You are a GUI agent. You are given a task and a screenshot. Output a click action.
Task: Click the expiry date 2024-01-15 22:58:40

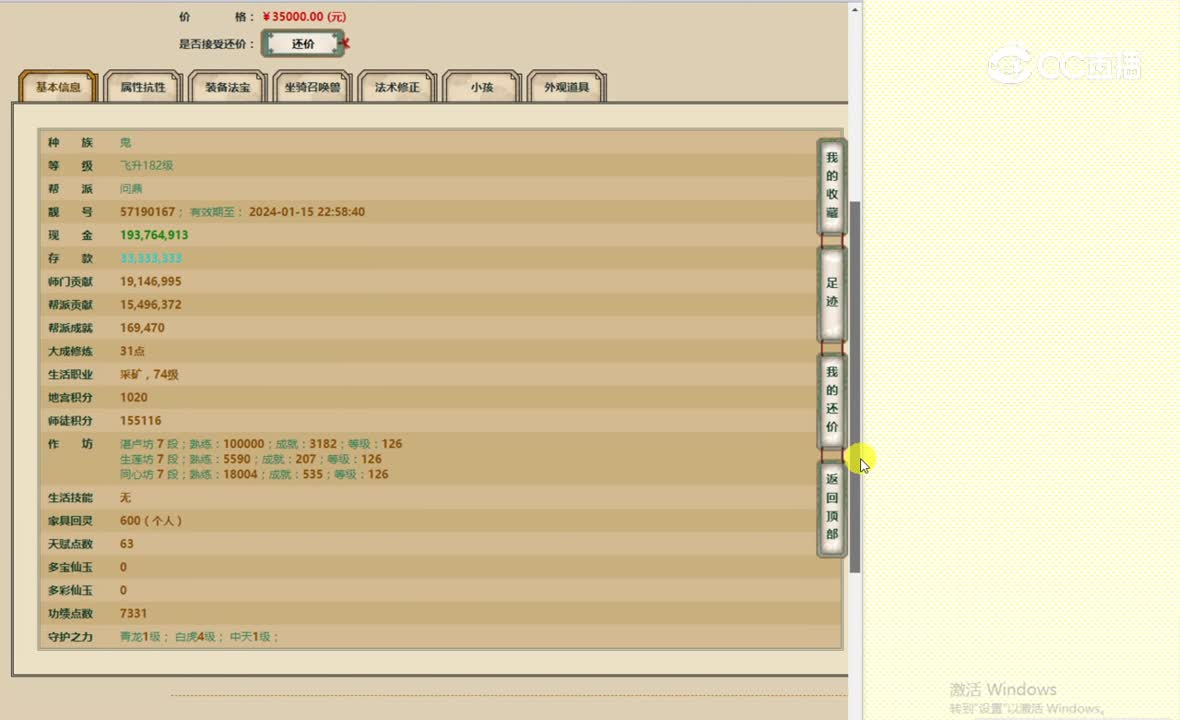click(307, 212)
